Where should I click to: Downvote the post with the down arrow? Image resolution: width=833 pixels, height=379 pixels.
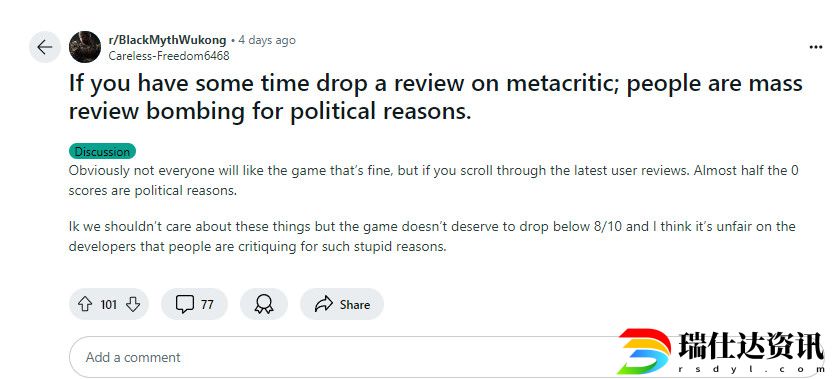tap(133, 305)
